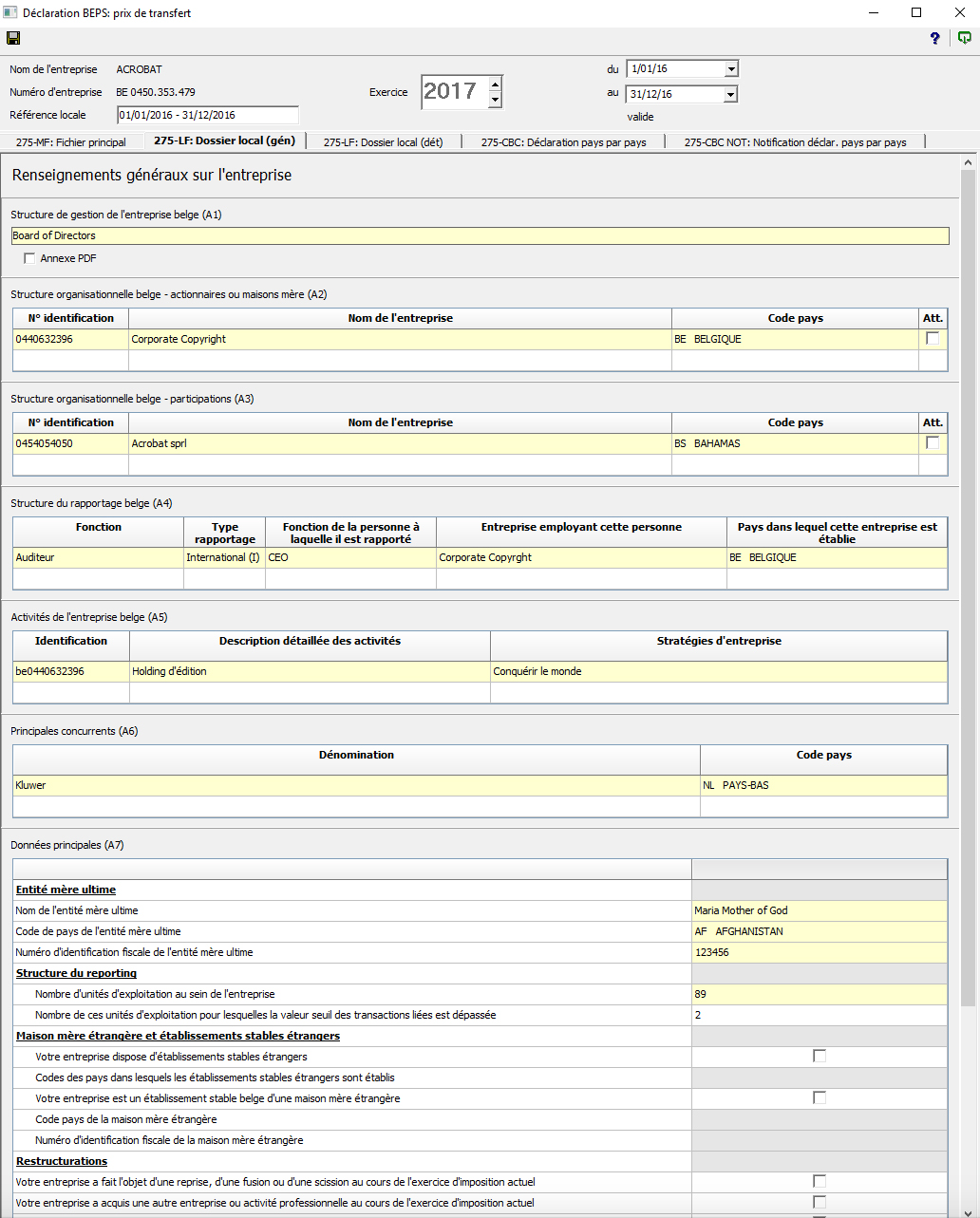Click the 'Conquérir le monde' strategy cell
Image resolution: width=980 pixels, height=1218 pixels.
point(719,671)
